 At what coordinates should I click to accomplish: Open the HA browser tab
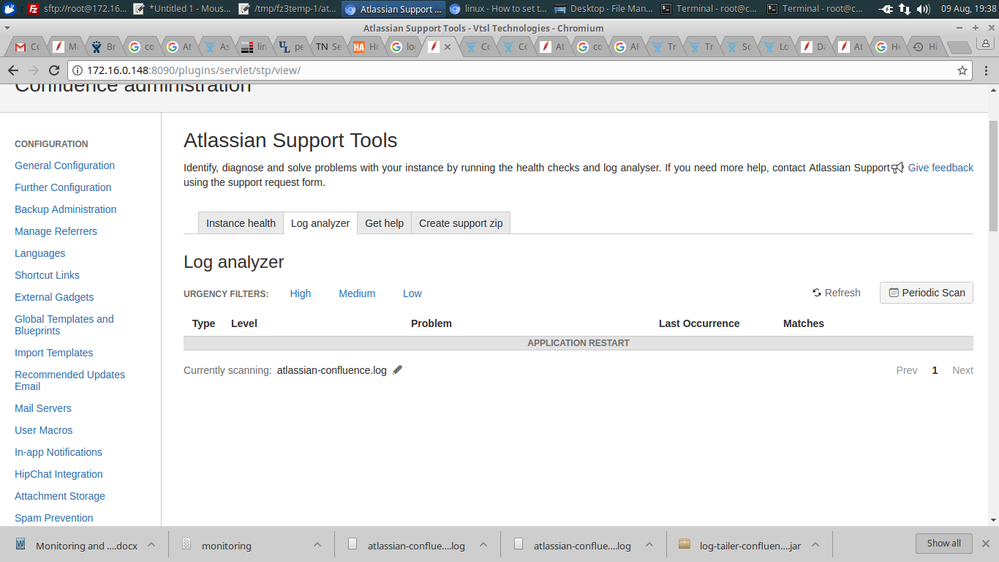coord(366,47)
